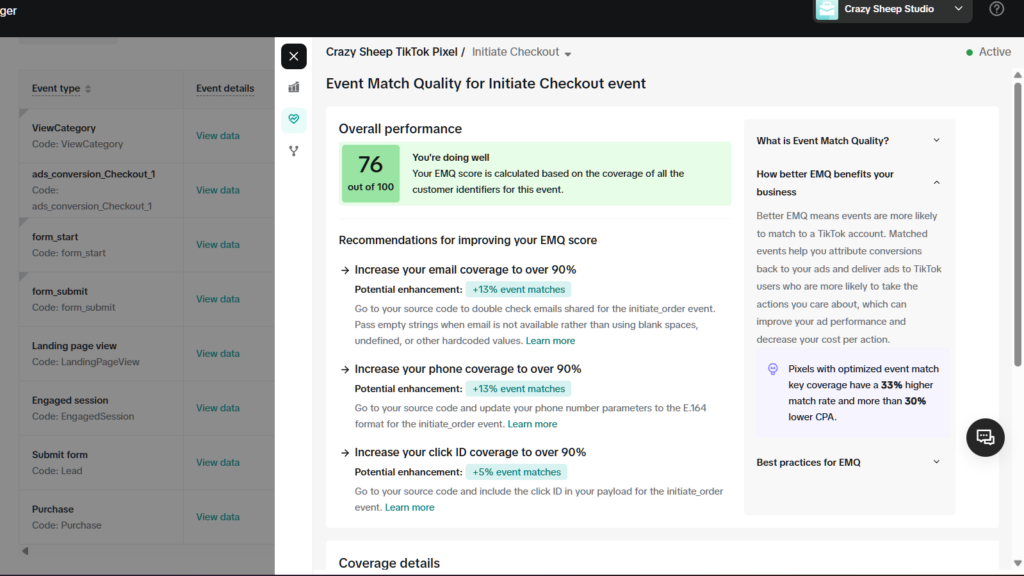Expand the Crazy Sheep Studio account dropdown
Image resolution: width=1024 pixels, height=576 pixels.
pos(957,9)
